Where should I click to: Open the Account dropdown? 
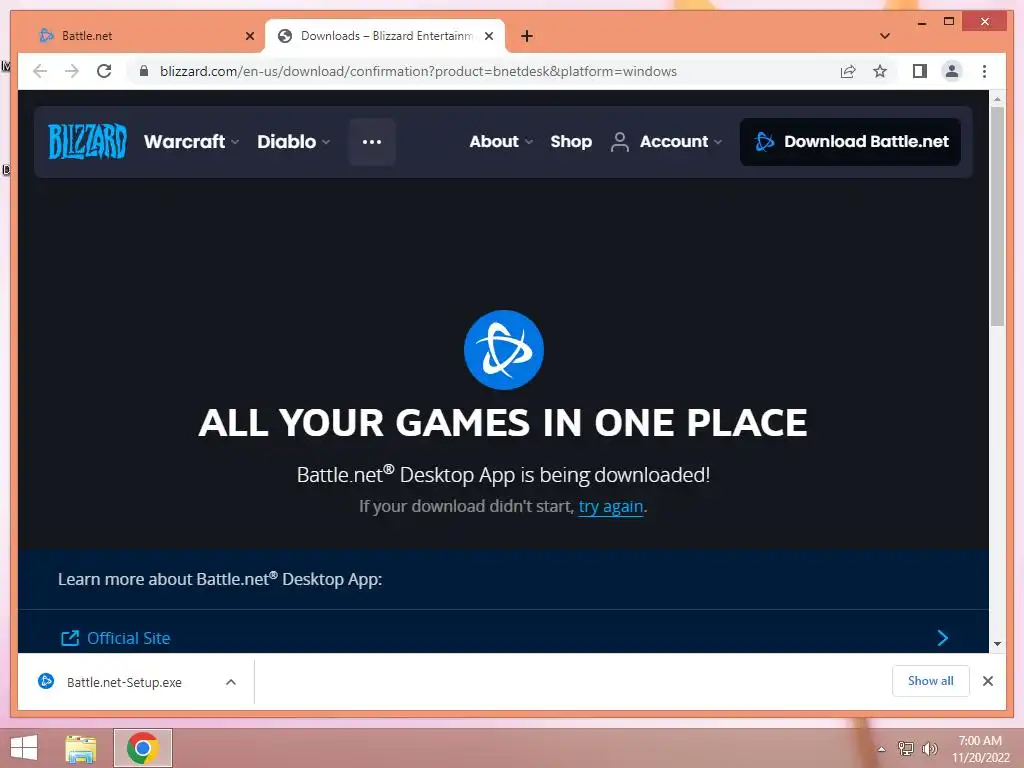(666, 142)
